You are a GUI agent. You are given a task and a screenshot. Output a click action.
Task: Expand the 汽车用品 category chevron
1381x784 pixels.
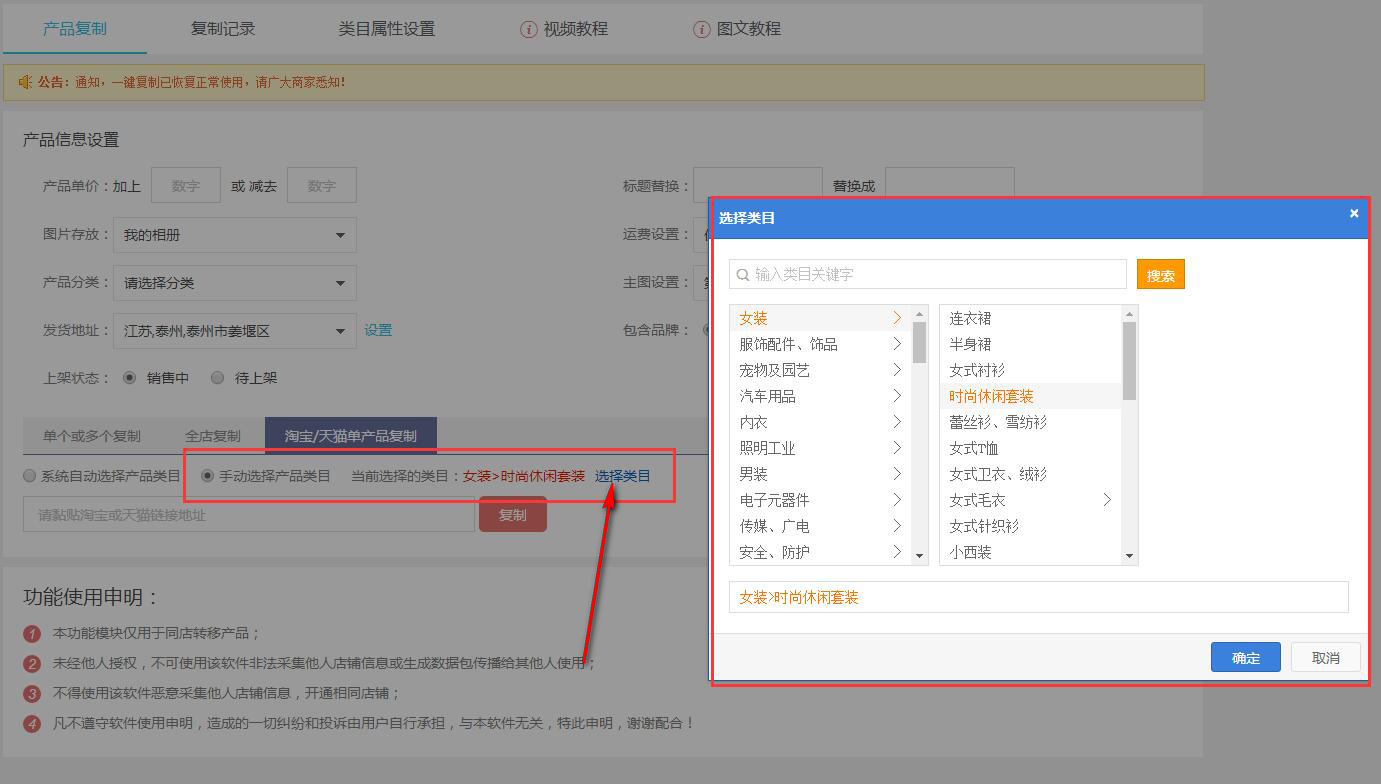point(897,396)
